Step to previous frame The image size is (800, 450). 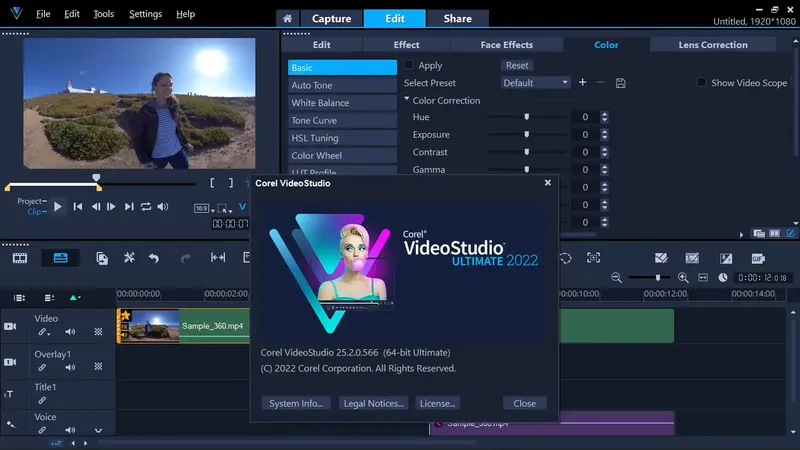click(95, 207)
